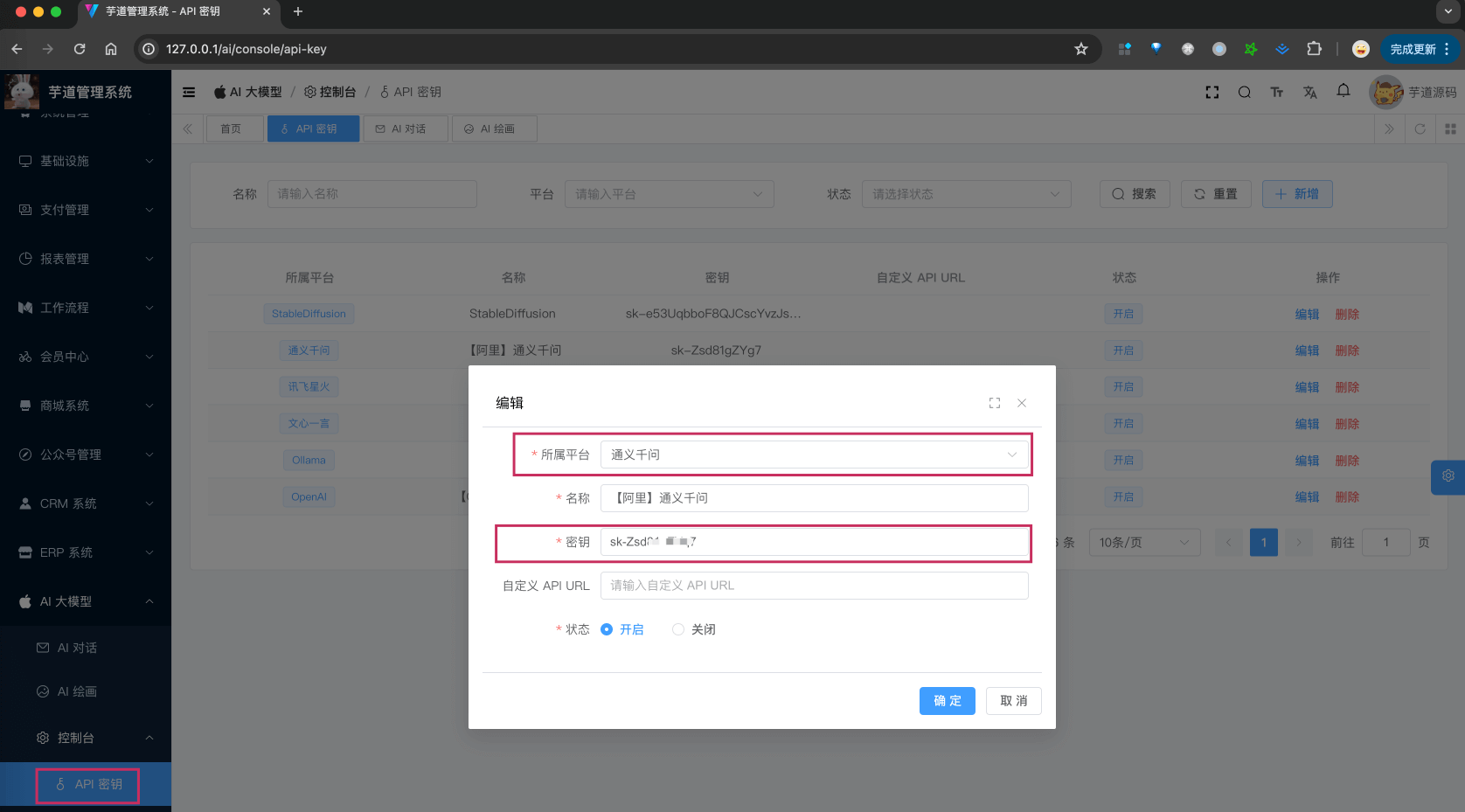Click the 确定 button to confirm
The image size is (1465, 812).
[947, 701]
